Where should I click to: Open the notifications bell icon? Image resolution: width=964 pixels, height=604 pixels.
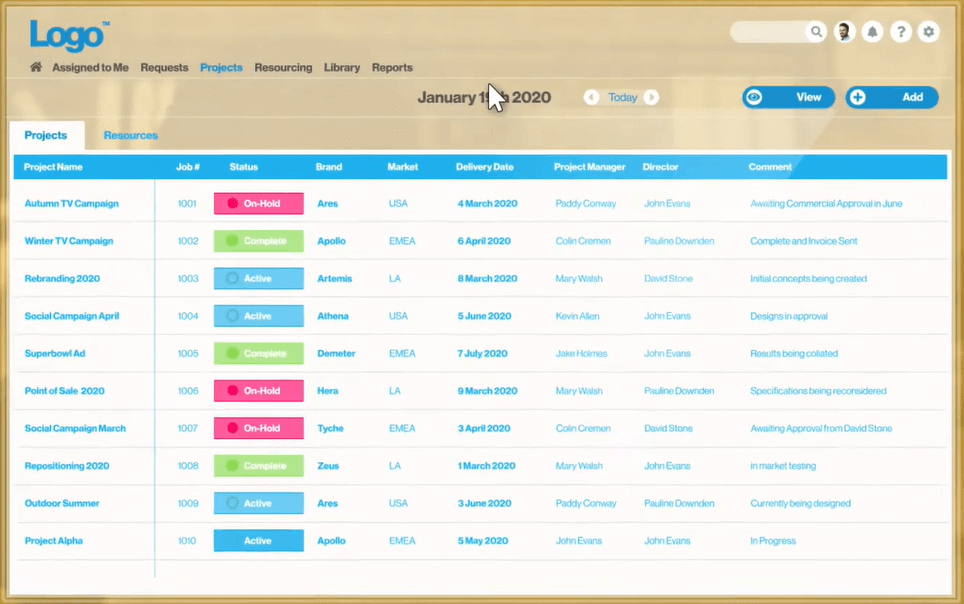pyautogui.click(x=872, y=32)
